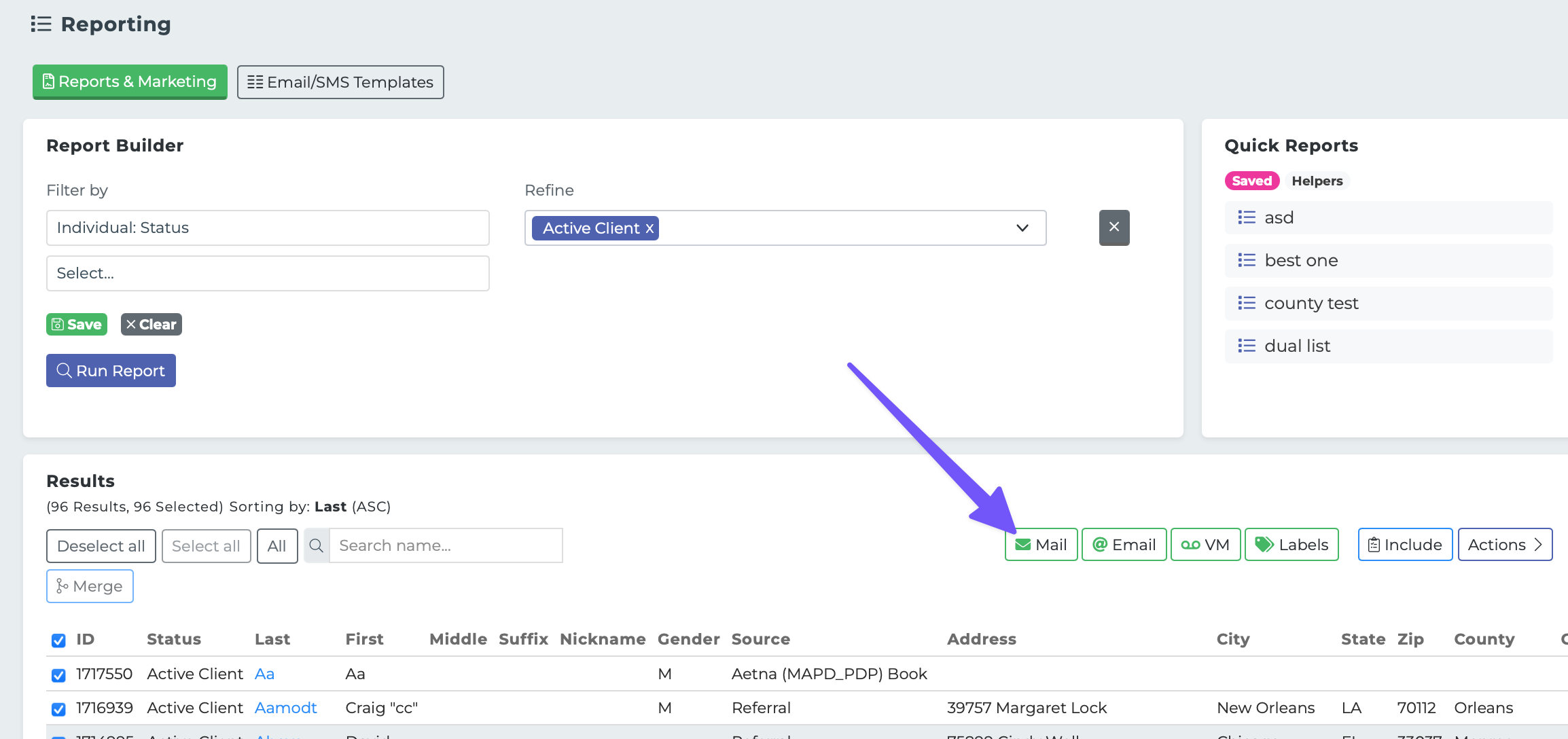Click the Email @ button

coord(1124,545)
